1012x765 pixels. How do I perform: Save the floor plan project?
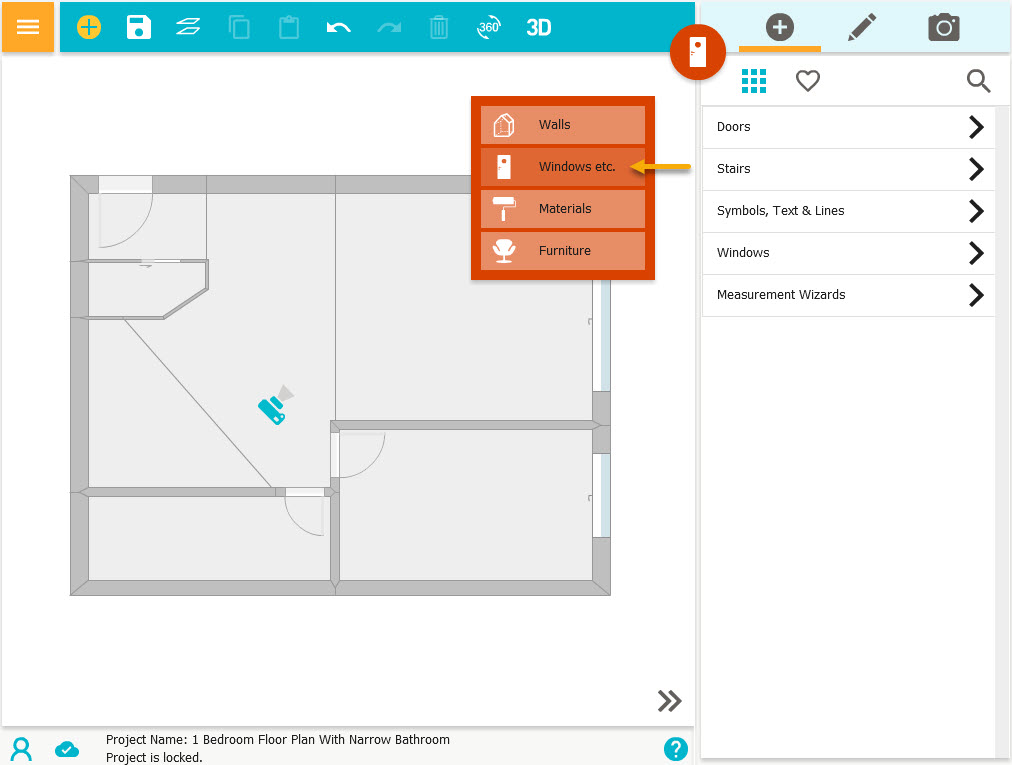click(138, 27)
